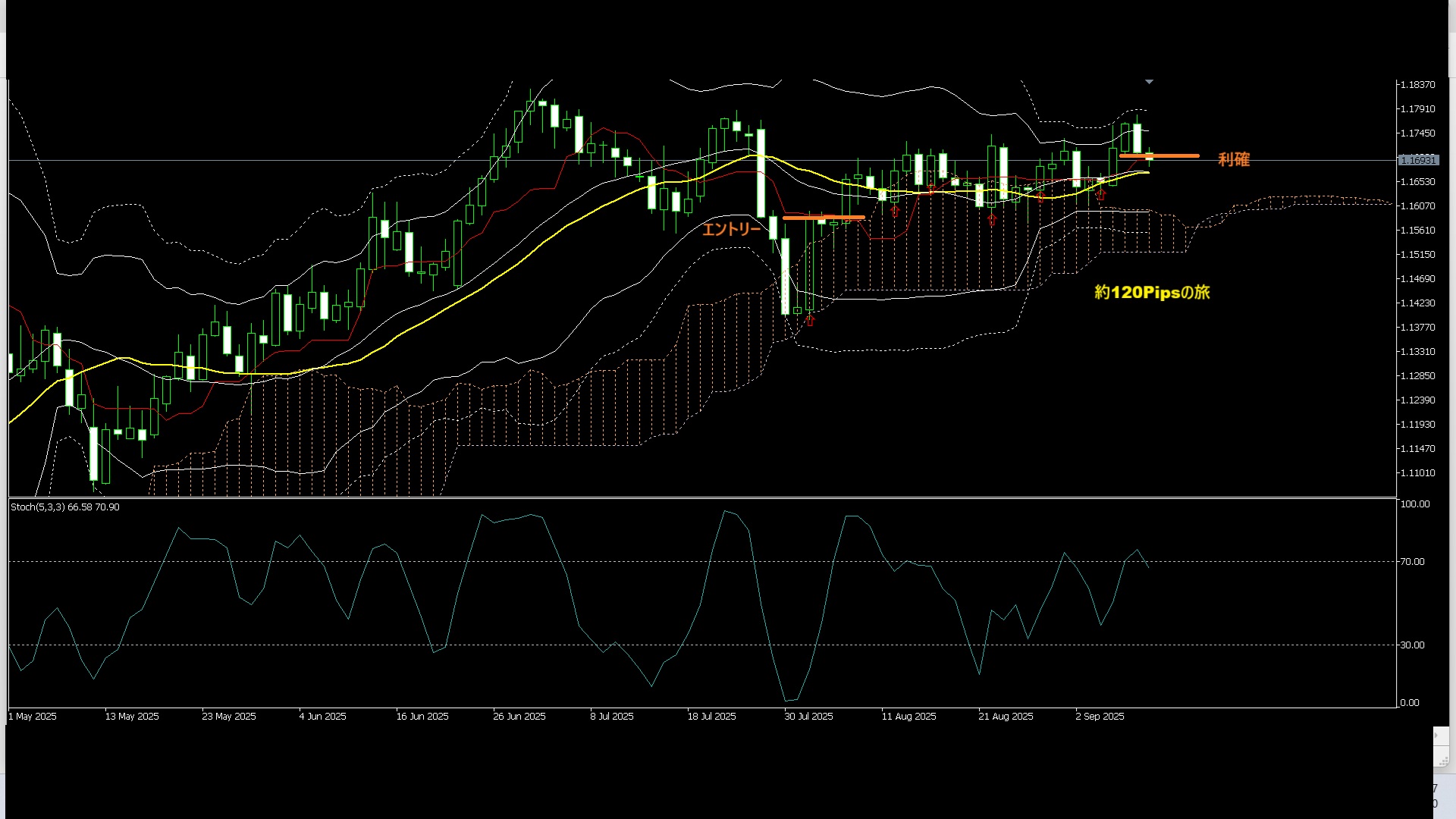Click the gray chart shift triangle marker
This screenshot has height=819, width=1456.
1149,82
